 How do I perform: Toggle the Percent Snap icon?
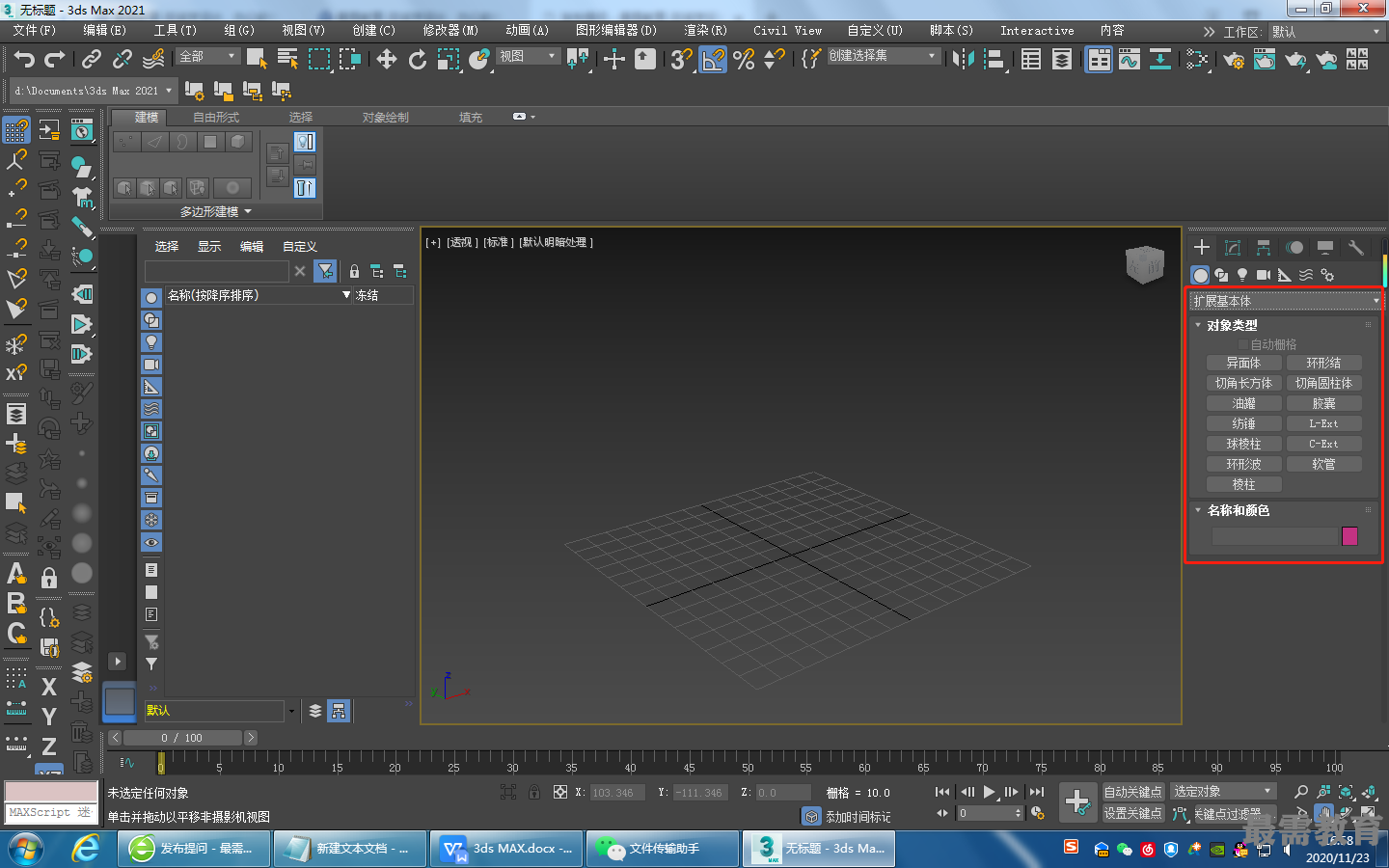pyautogui.click(x=744, y=60)
